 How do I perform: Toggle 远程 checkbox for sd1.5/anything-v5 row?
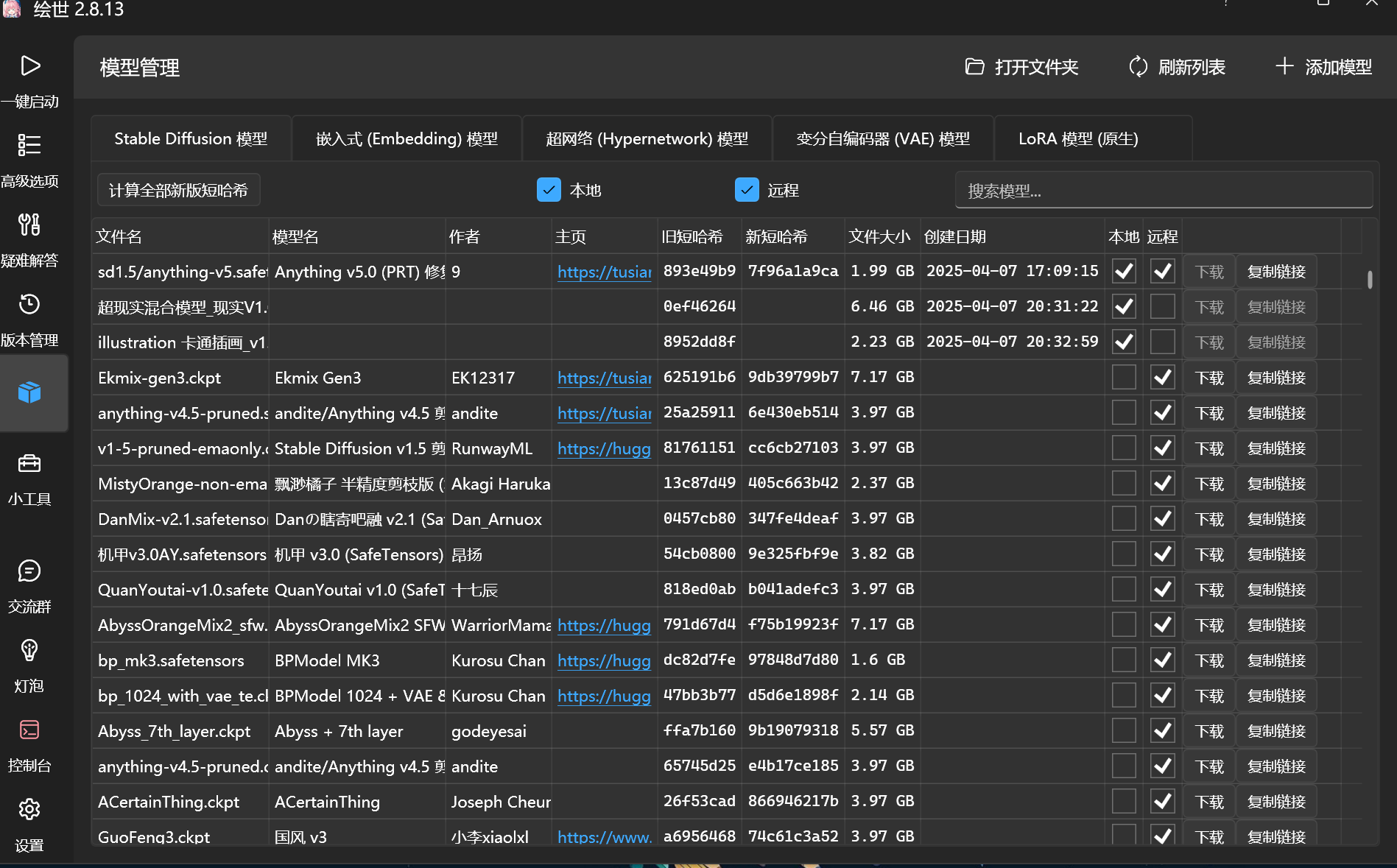[x=1163, y=271]
